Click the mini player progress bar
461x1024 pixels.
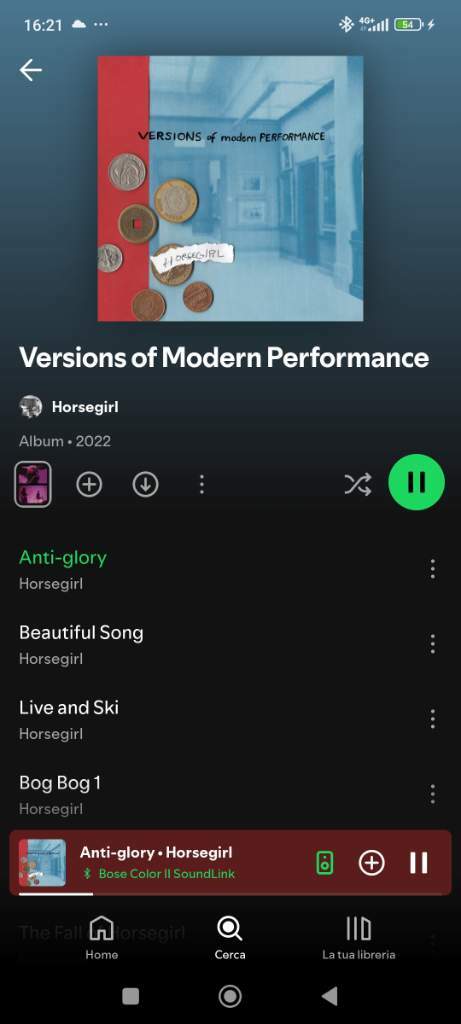pyautogui.click(x=230, y=893)
